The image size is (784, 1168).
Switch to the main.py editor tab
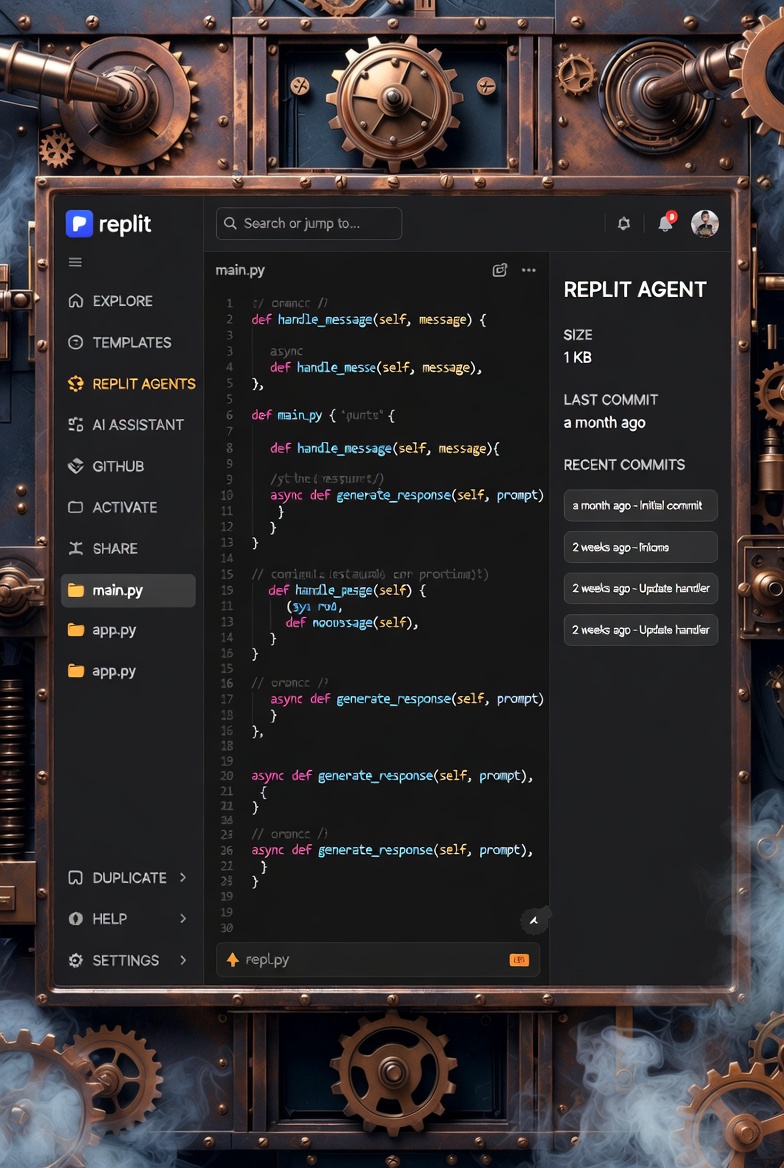click(x=240, y=270)
